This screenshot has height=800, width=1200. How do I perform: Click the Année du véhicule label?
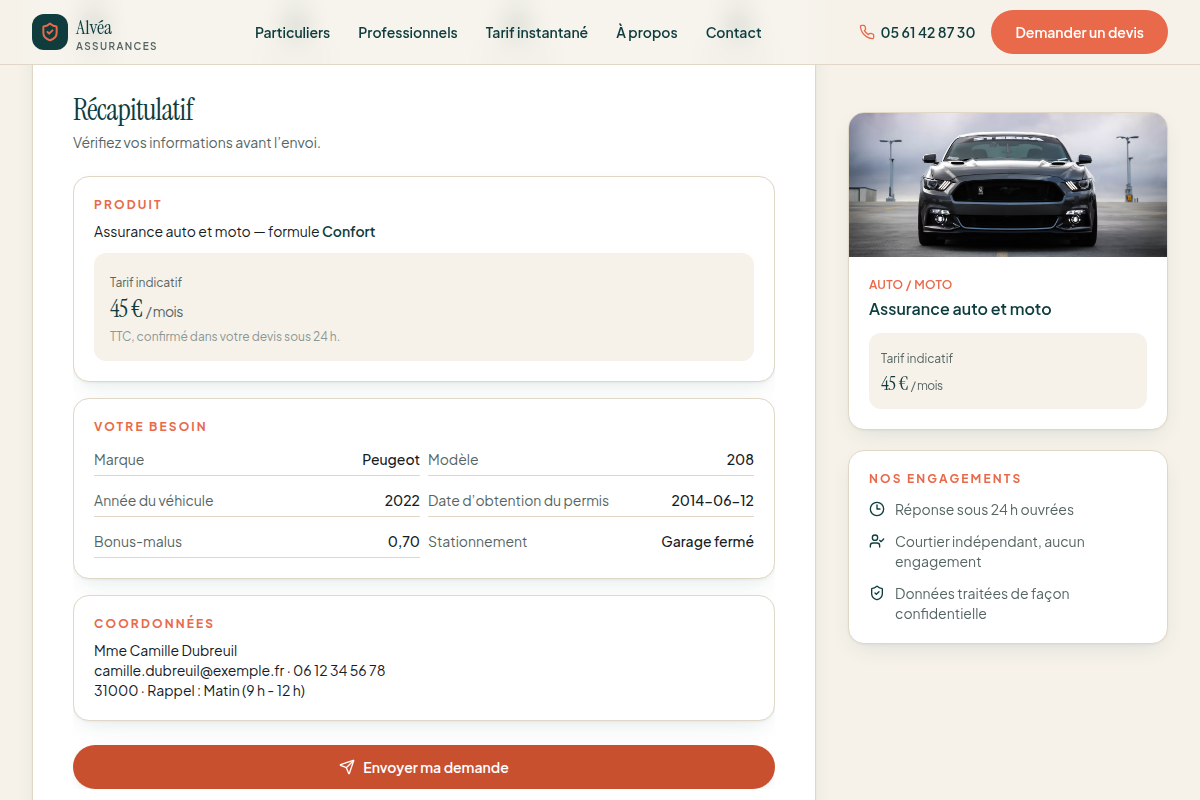154,501
